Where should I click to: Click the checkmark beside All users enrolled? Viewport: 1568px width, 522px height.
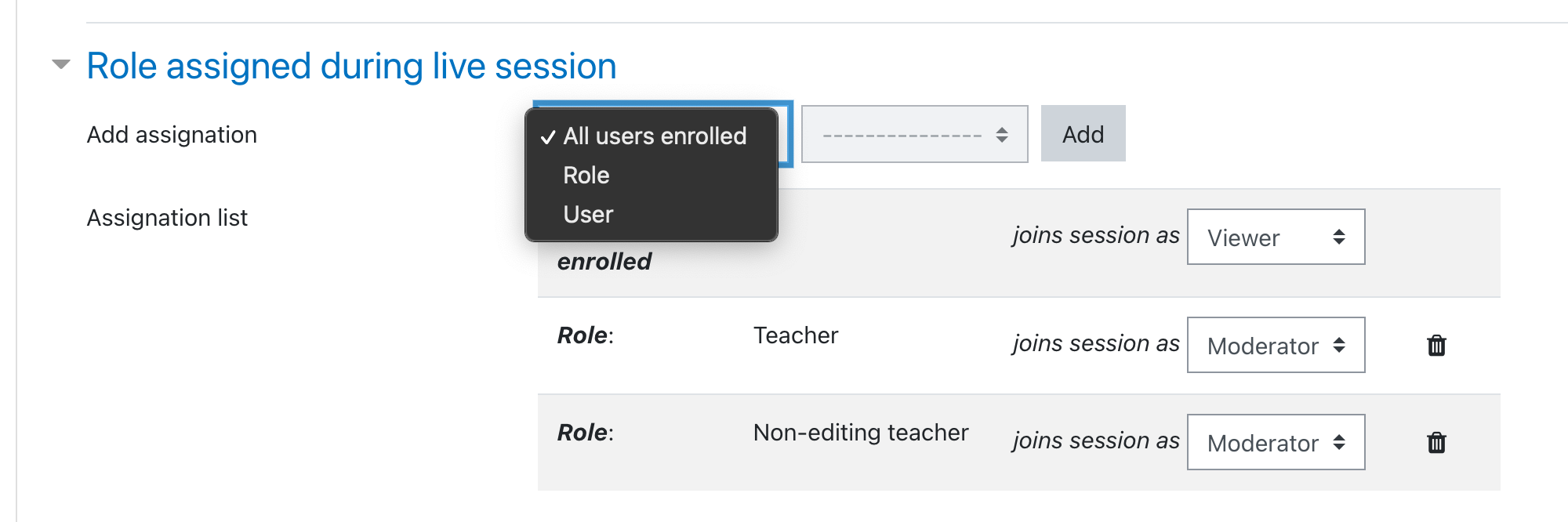coord(548,136)
